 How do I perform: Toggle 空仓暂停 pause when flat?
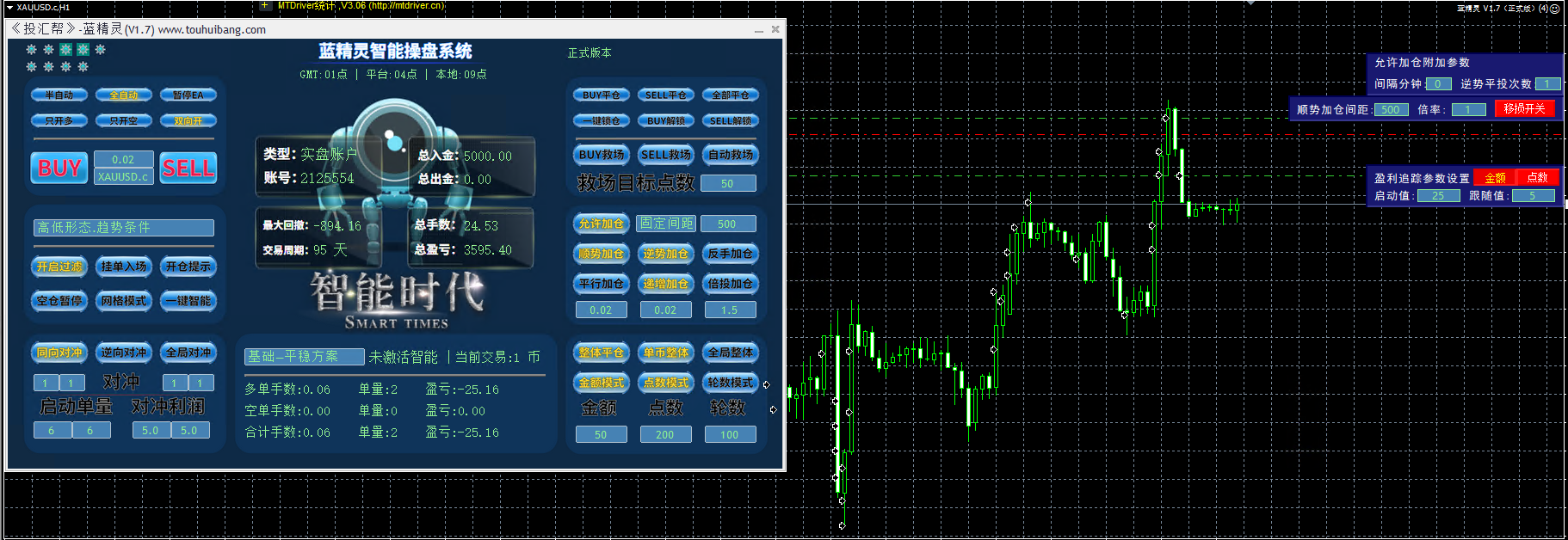click(x=59, y=301)
